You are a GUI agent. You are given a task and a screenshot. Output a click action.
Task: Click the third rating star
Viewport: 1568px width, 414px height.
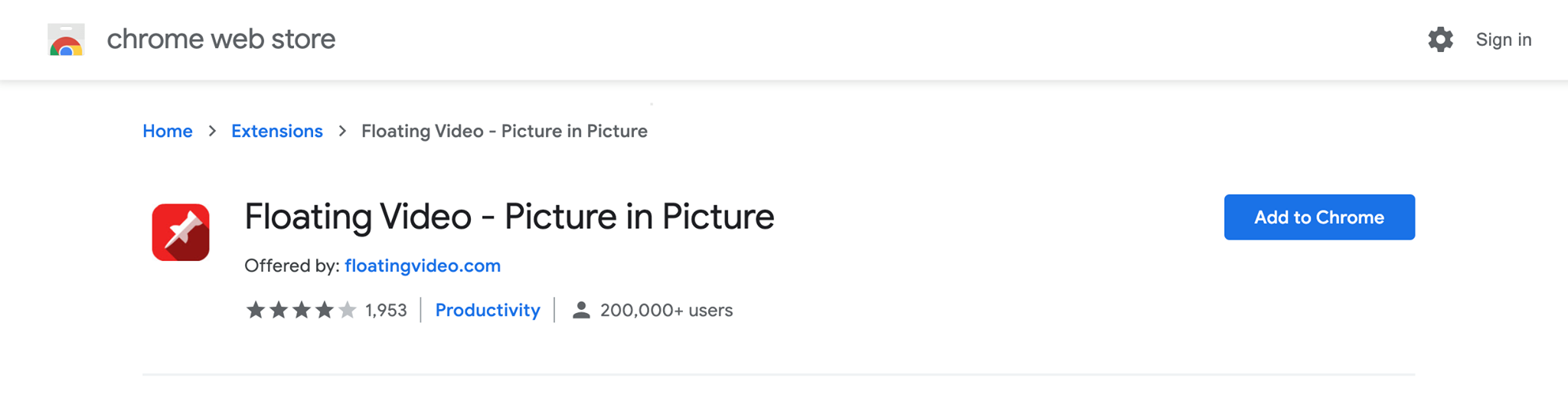302,310
